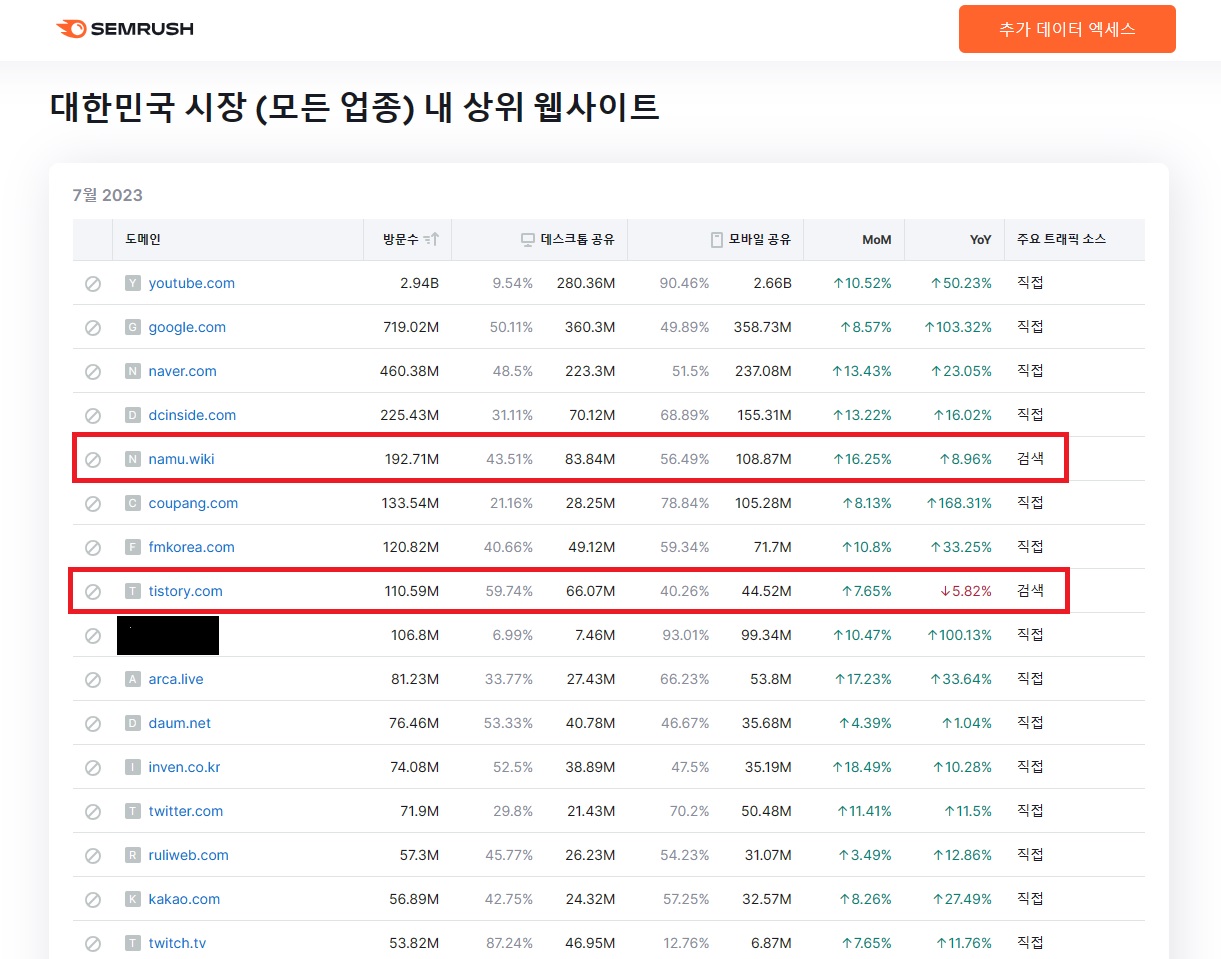This screenshot has height=959, width=1221.
Task: Click the exclude icon for namu.wiki row
Action: pos(93,460)
